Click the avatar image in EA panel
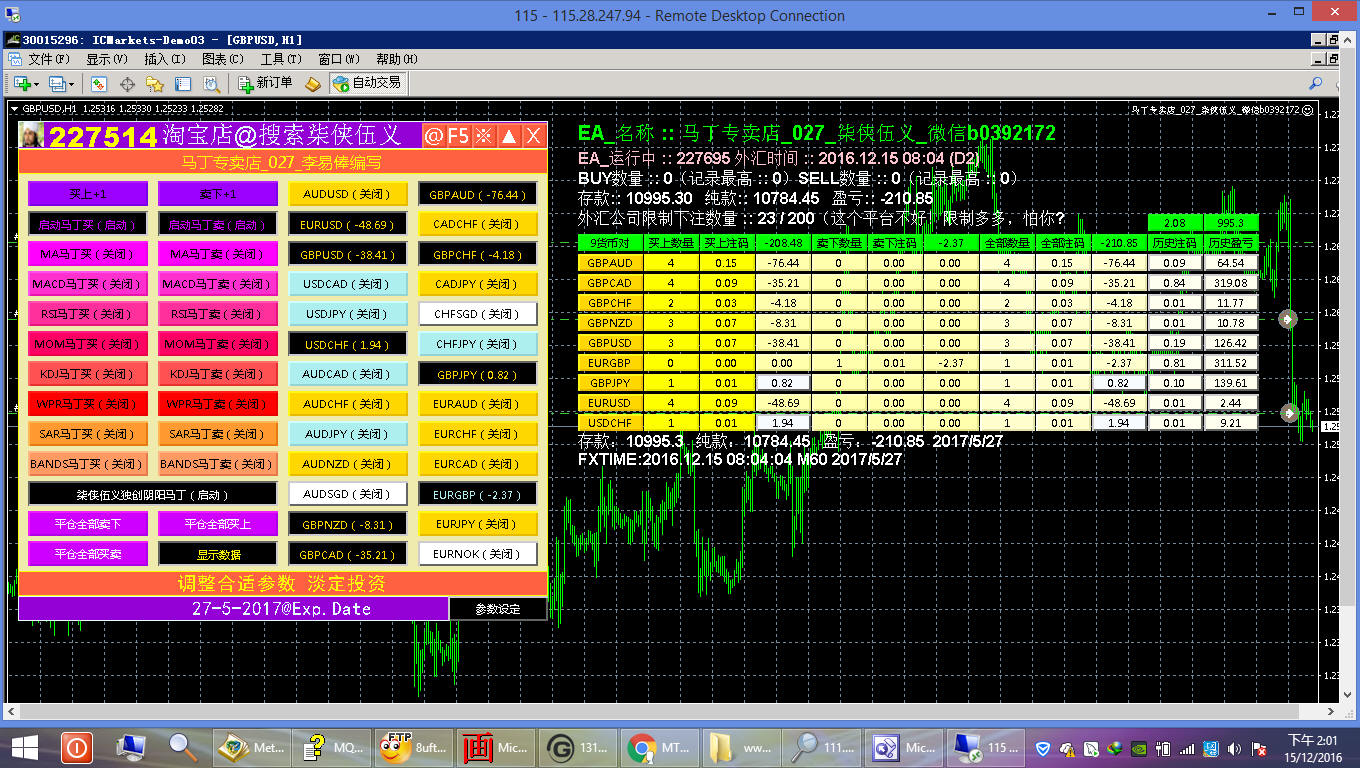This screenshot has height=768, width=1360. 31,135
